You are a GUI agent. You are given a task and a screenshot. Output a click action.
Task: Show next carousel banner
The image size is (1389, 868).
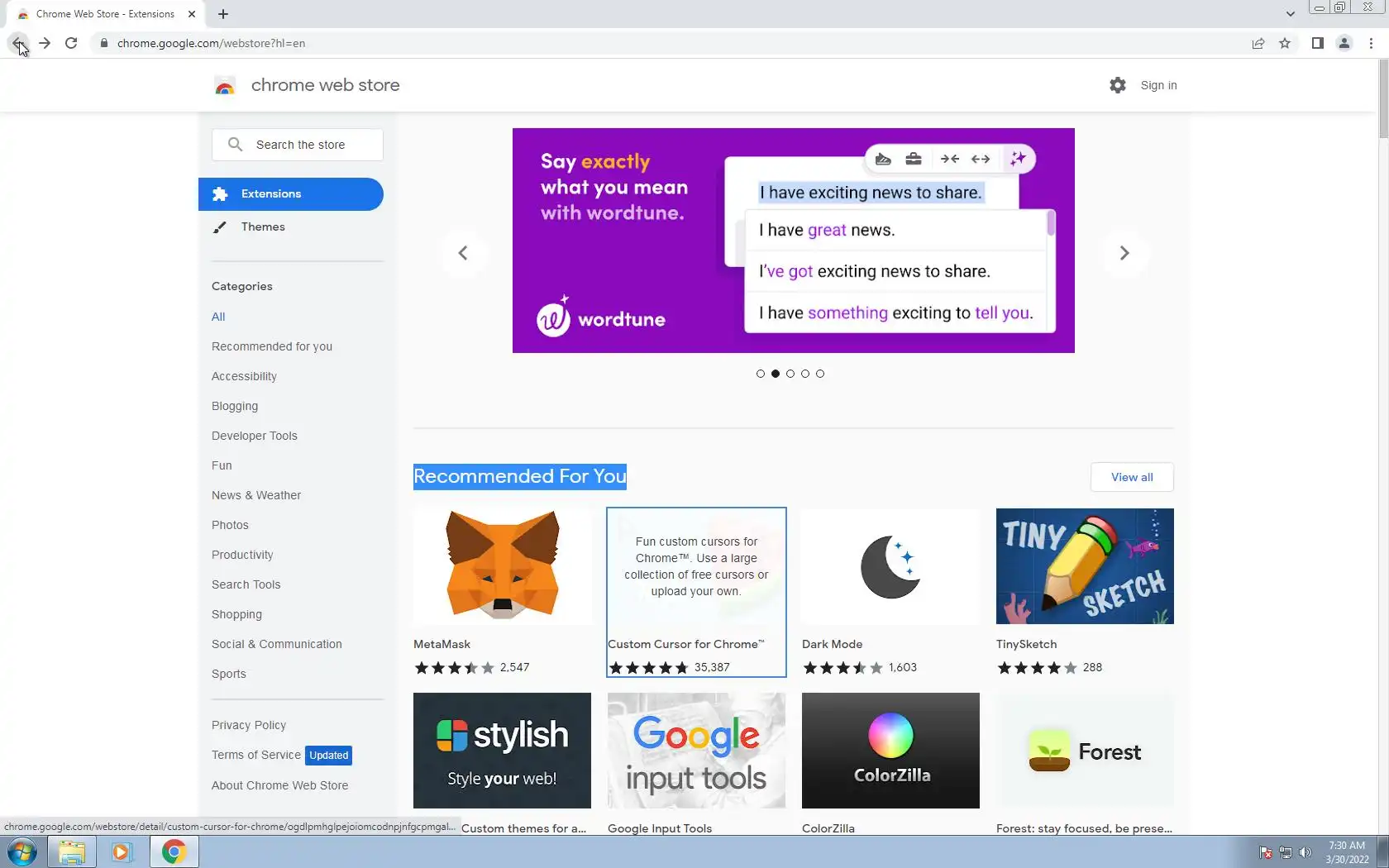pos(1124,253)
